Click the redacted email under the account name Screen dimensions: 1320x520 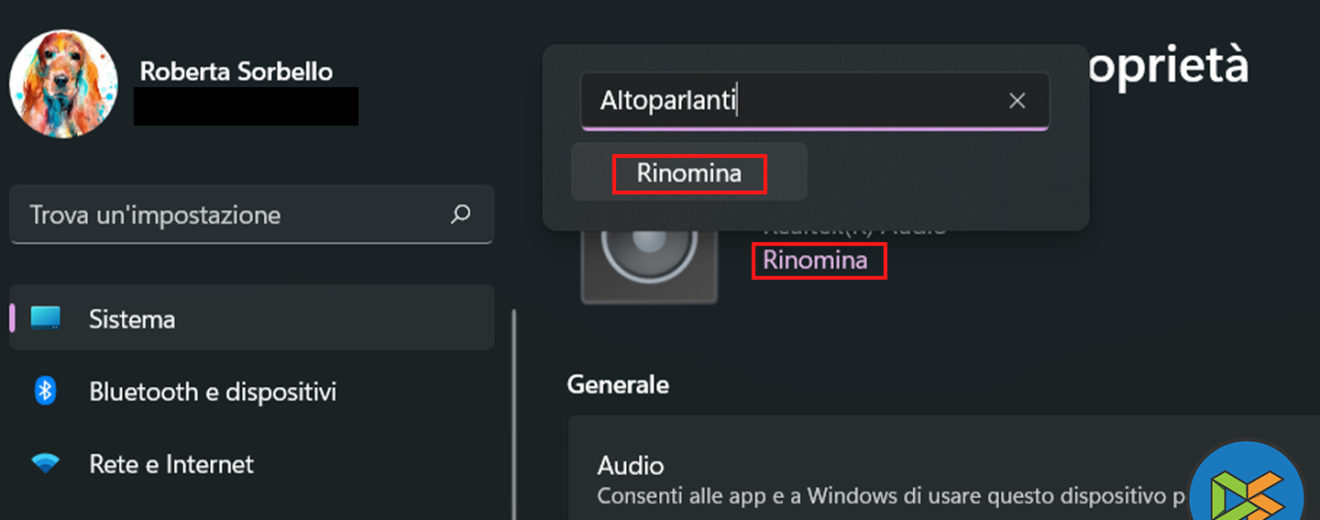(246, 106)
